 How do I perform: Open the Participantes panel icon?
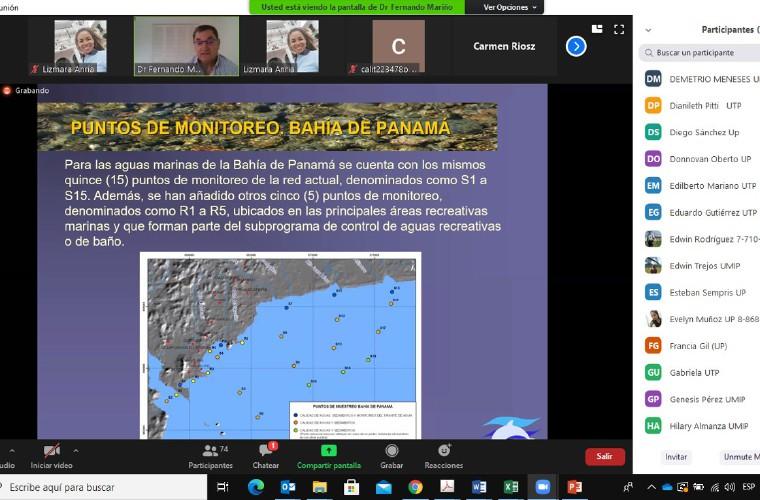coord(210,452)
